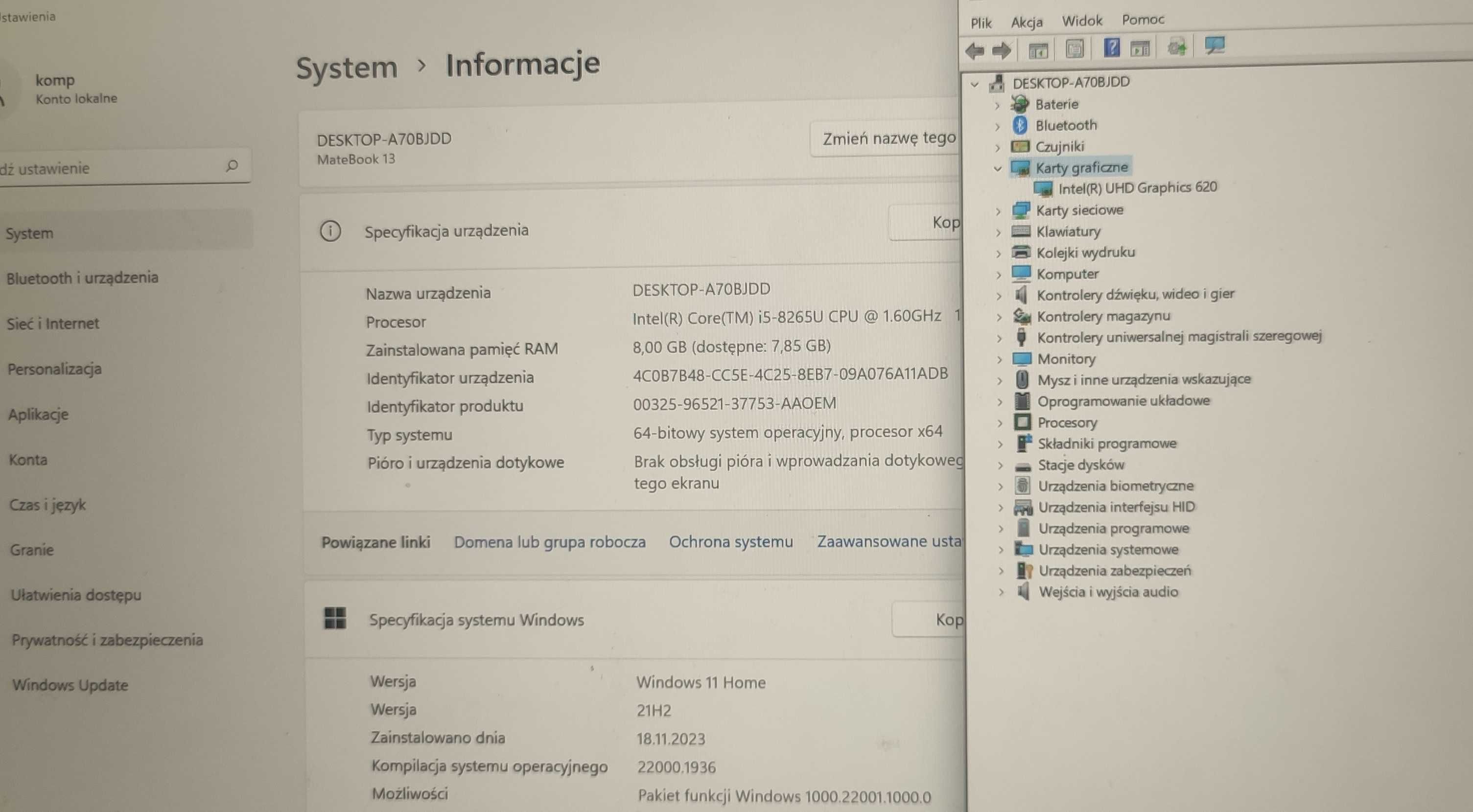Click the Scan for hardware changes monitor icon

pos(1214,46)
